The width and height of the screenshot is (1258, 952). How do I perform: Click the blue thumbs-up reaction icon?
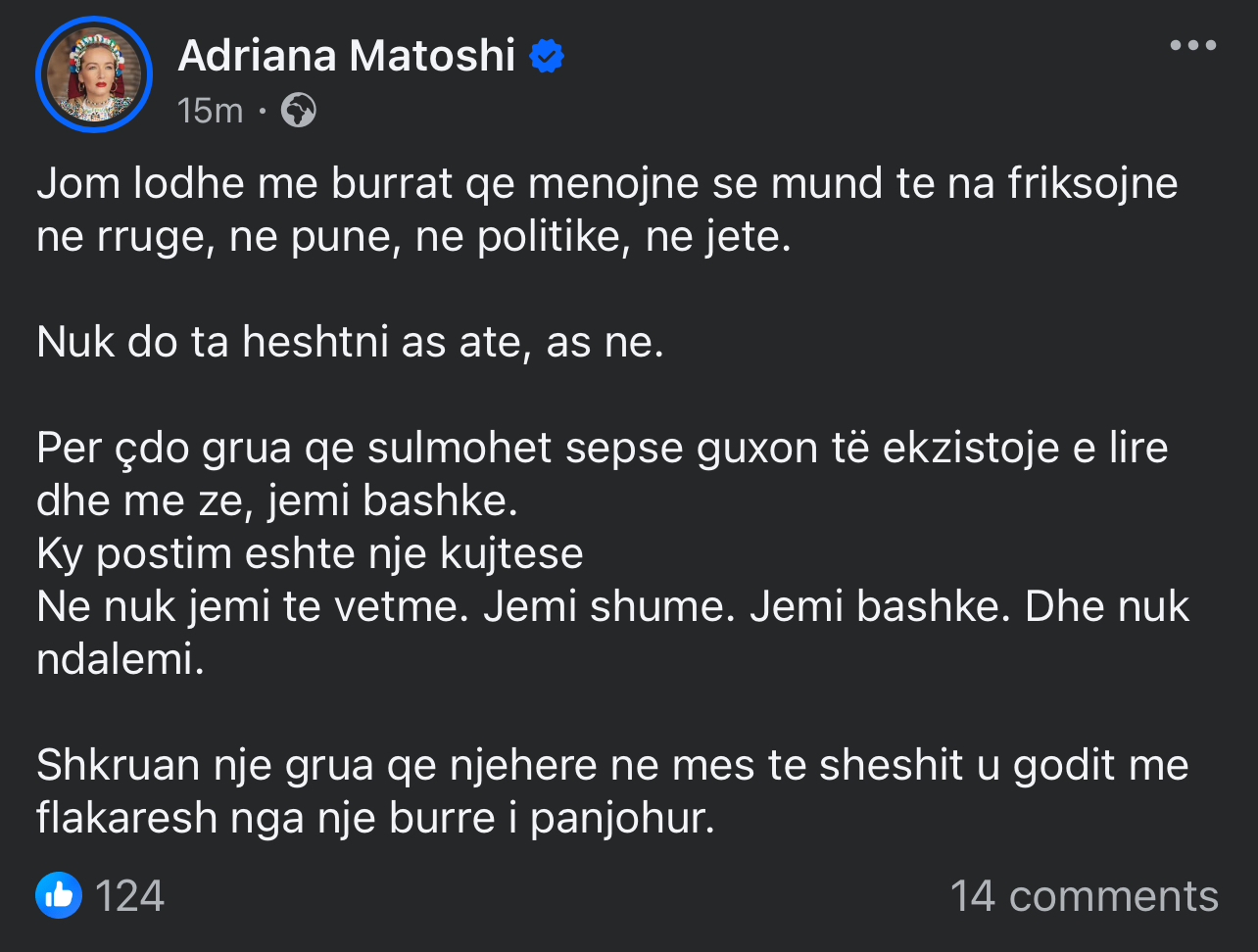click(59, 895)
